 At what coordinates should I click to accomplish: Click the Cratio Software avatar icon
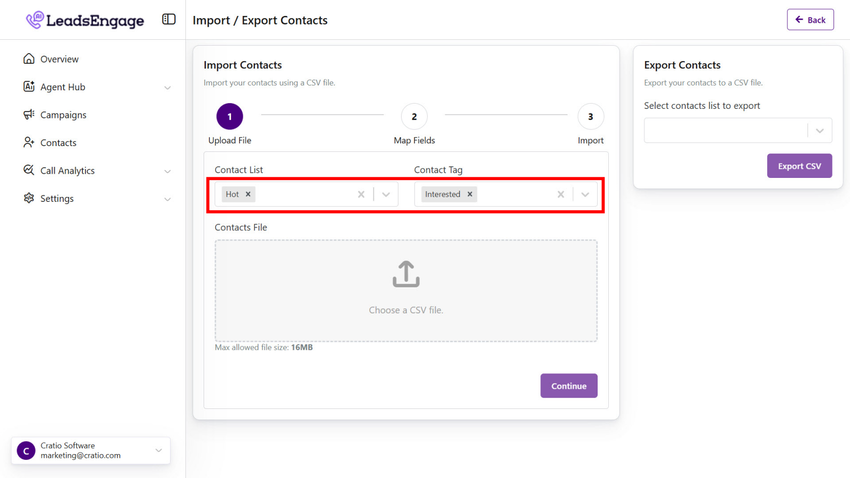(x=27, y=451)
